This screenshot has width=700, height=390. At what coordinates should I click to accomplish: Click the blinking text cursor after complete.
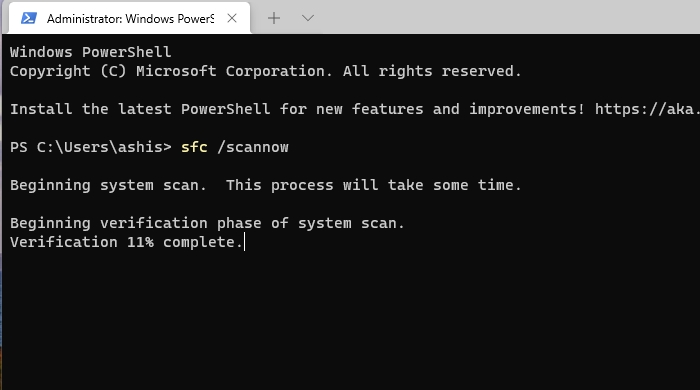coord(245,242)
